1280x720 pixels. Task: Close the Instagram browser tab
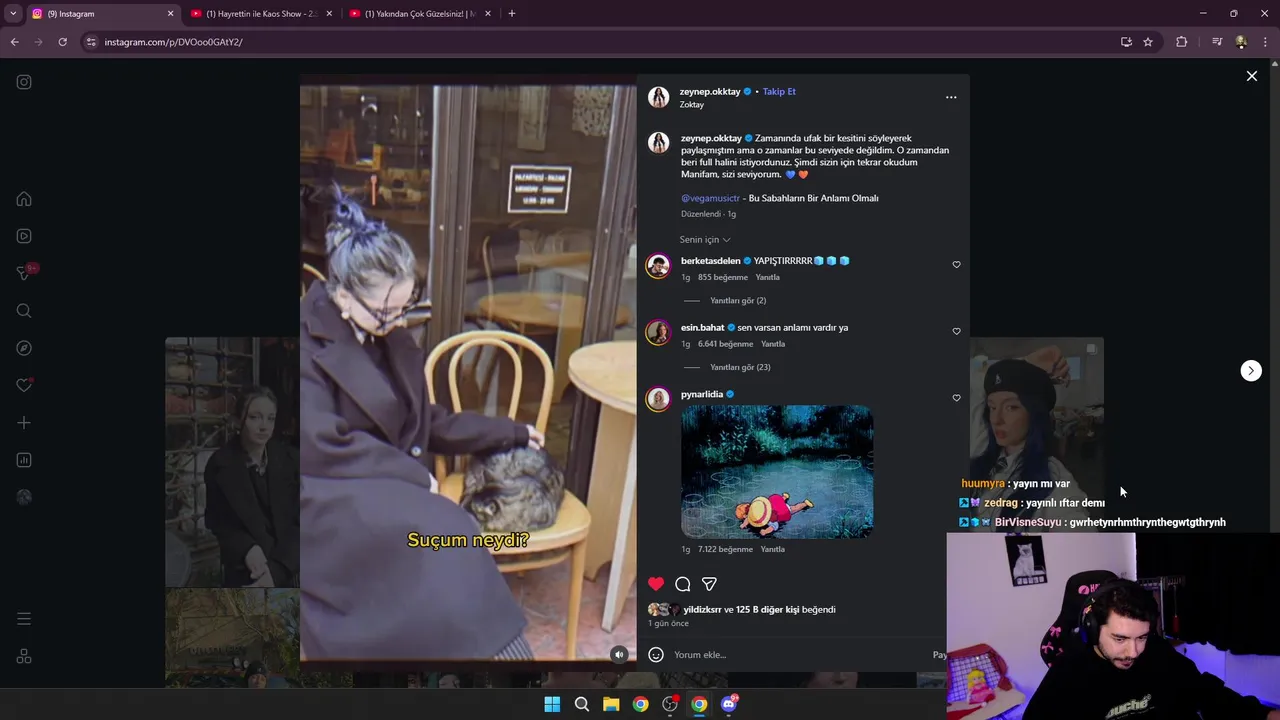point(170,14)
